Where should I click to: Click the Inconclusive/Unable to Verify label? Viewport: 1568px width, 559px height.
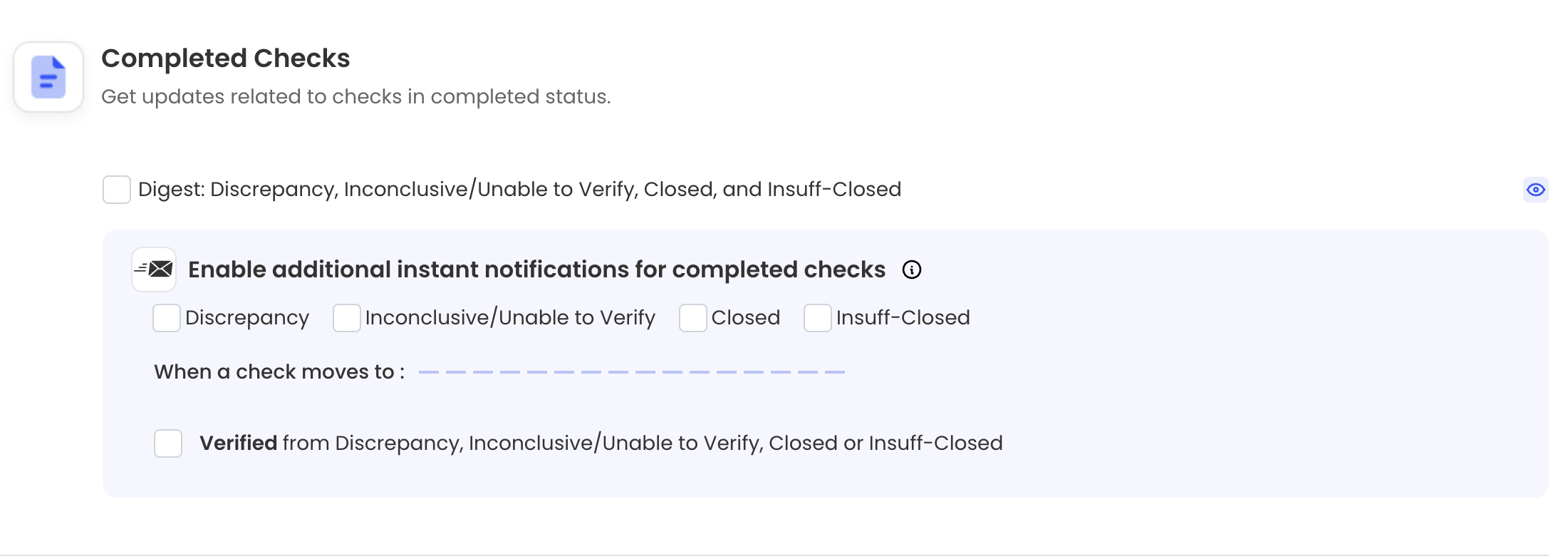[510, 318]
